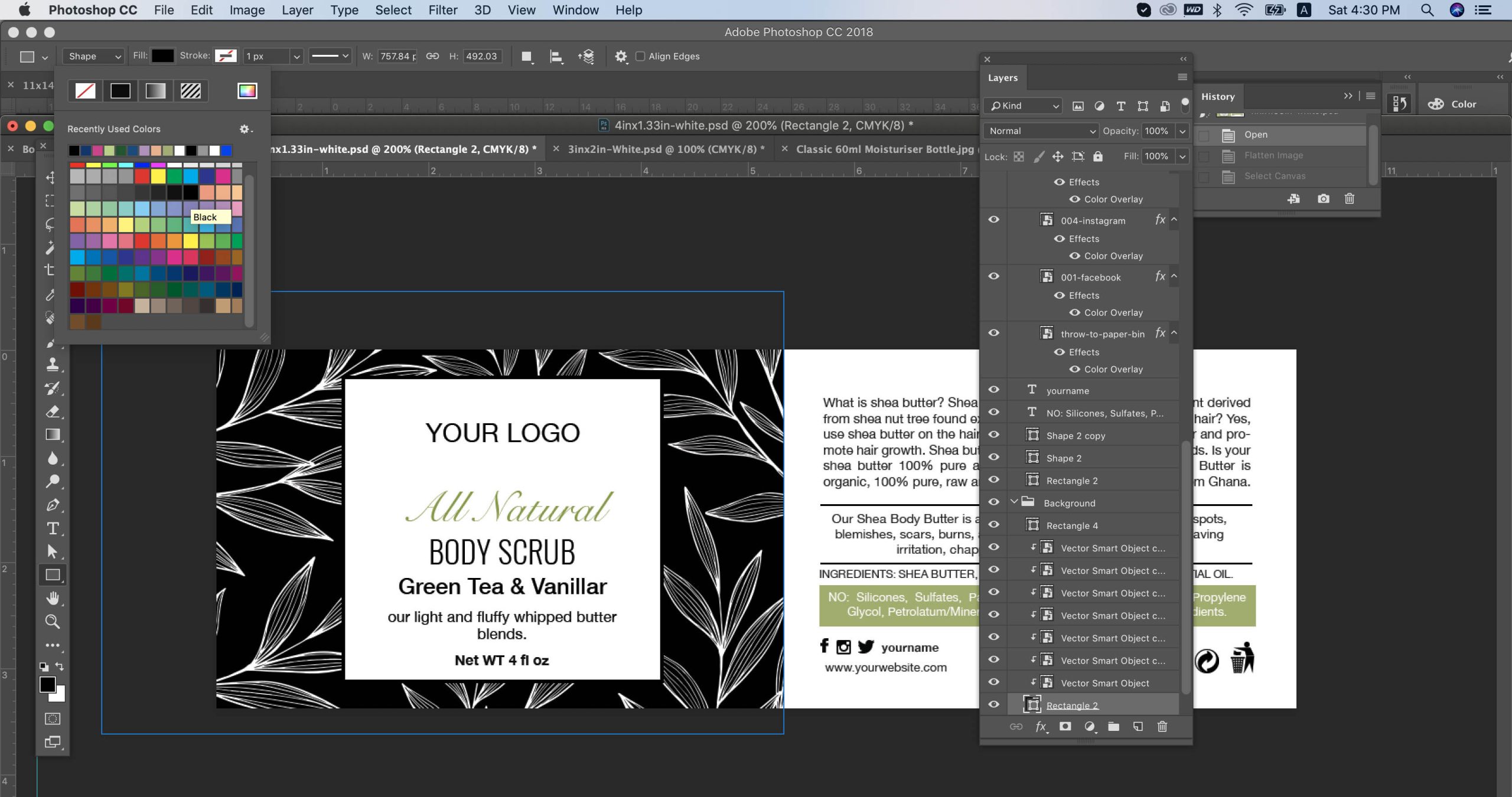Enable Align Edges checkbox
The image size is (1512, 797).
[x=640, y=56]
